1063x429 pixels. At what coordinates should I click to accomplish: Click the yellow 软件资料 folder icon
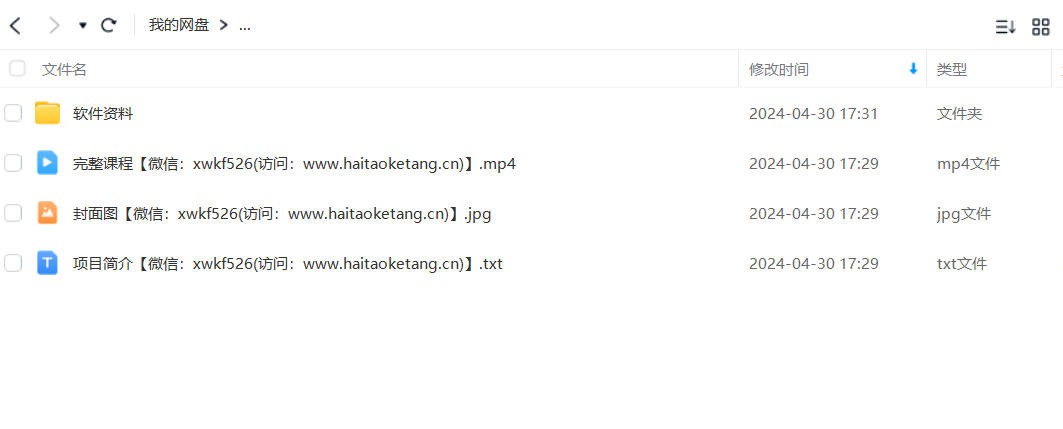(47, 113)
